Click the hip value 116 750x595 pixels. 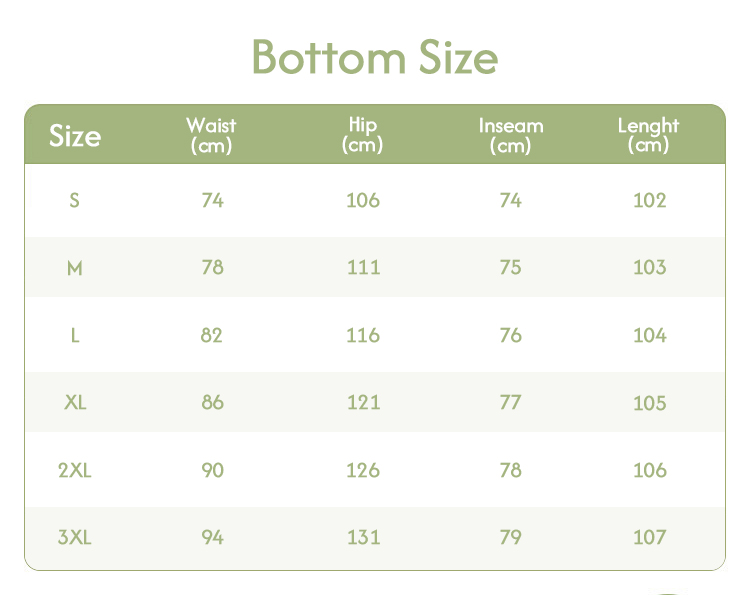363,335
